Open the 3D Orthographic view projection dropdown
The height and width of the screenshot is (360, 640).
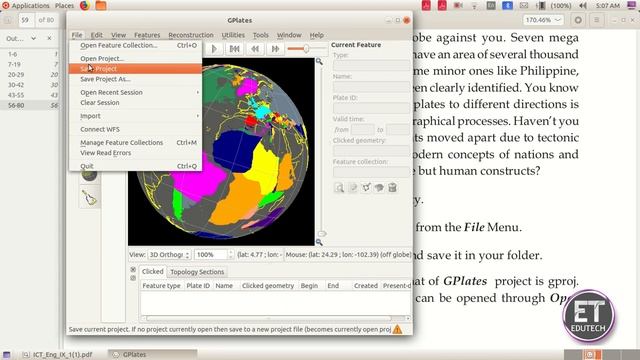[169, 255]
